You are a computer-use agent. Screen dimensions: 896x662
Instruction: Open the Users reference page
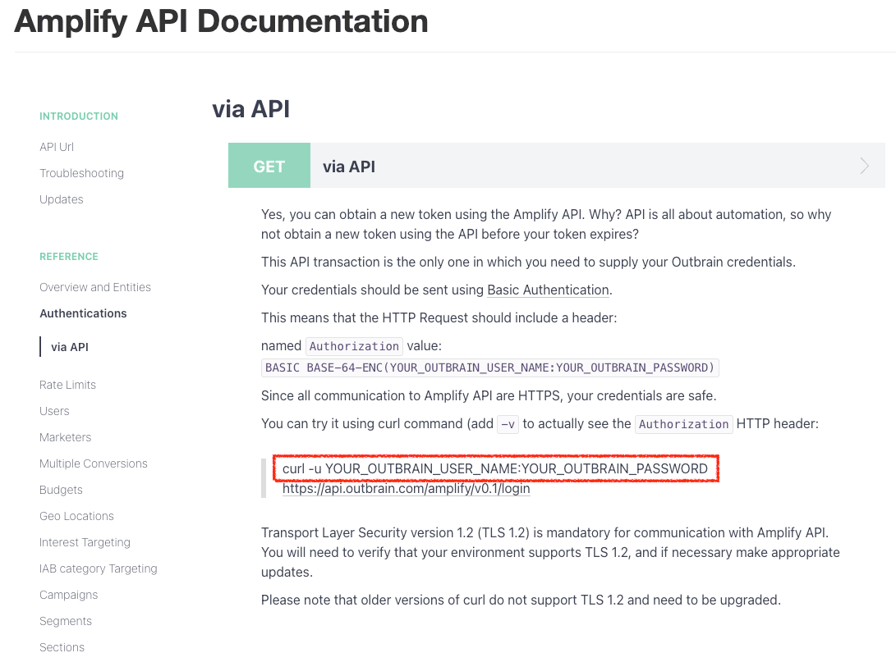54,411
